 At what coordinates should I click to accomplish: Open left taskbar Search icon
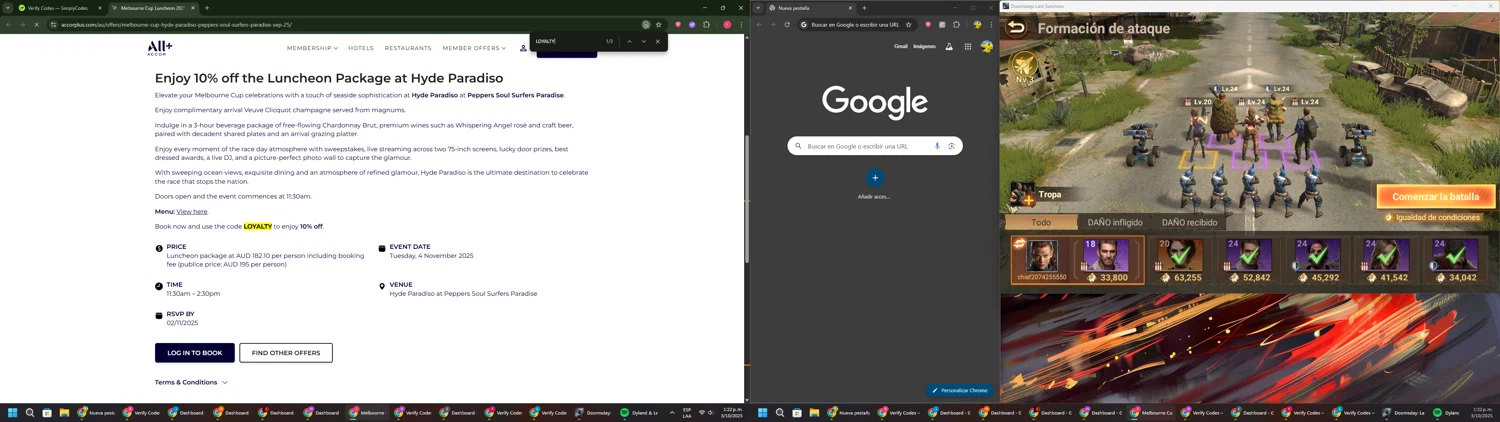30,412
